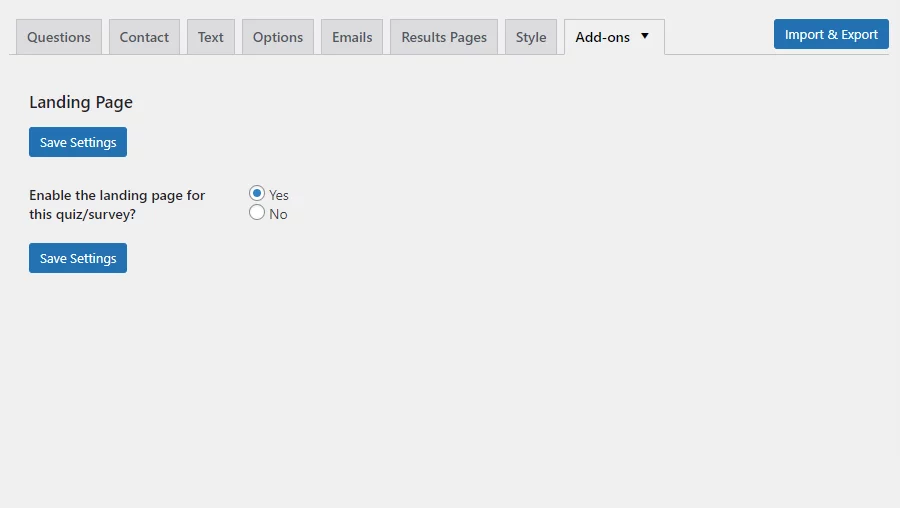Screen dimensions: 900x508
Task: Click the Import & Export button
Action: click(831, 34)
